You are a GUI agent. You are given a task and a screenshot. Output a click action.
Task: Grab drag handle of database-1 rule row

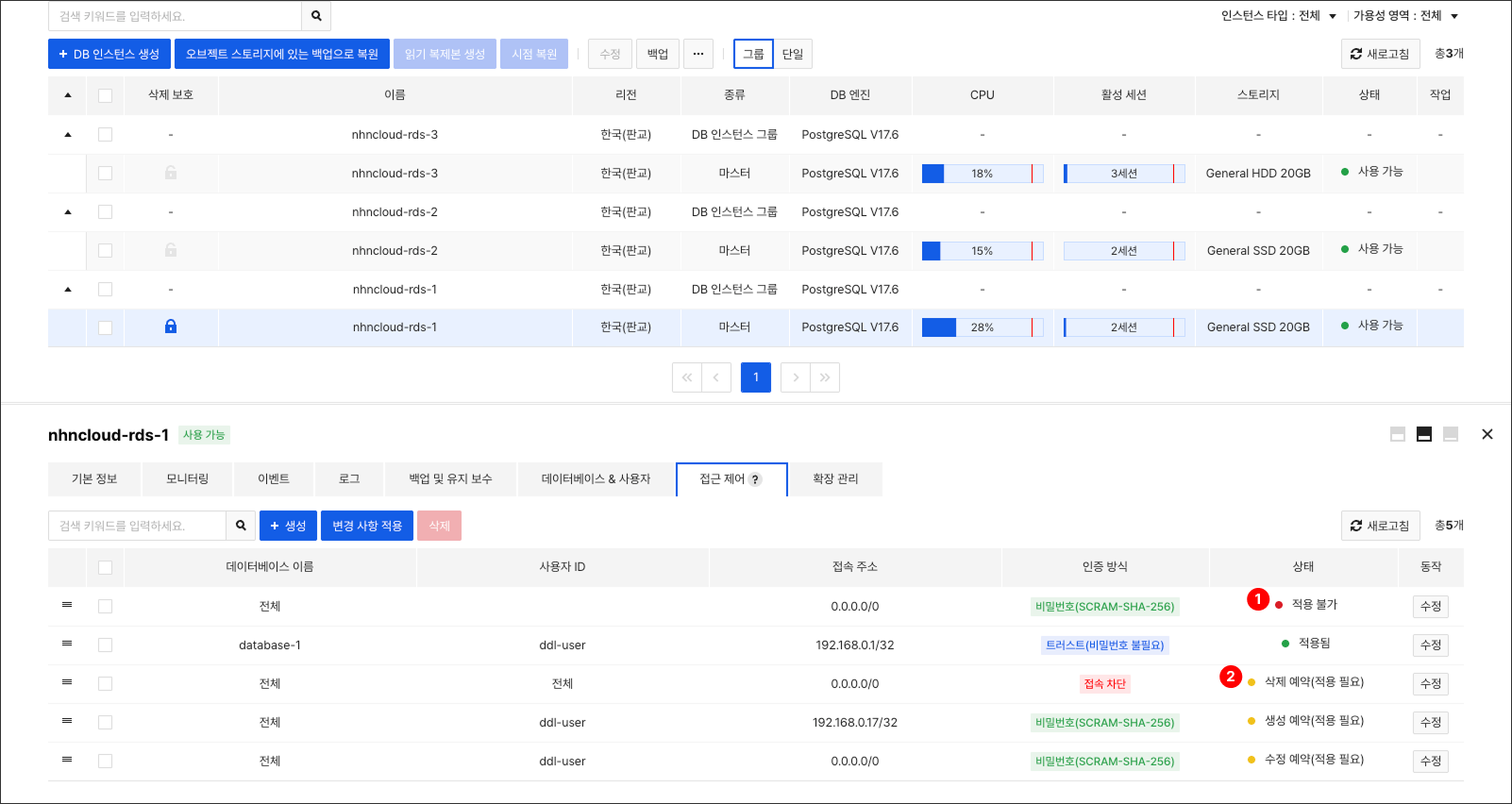click(67, 644)
